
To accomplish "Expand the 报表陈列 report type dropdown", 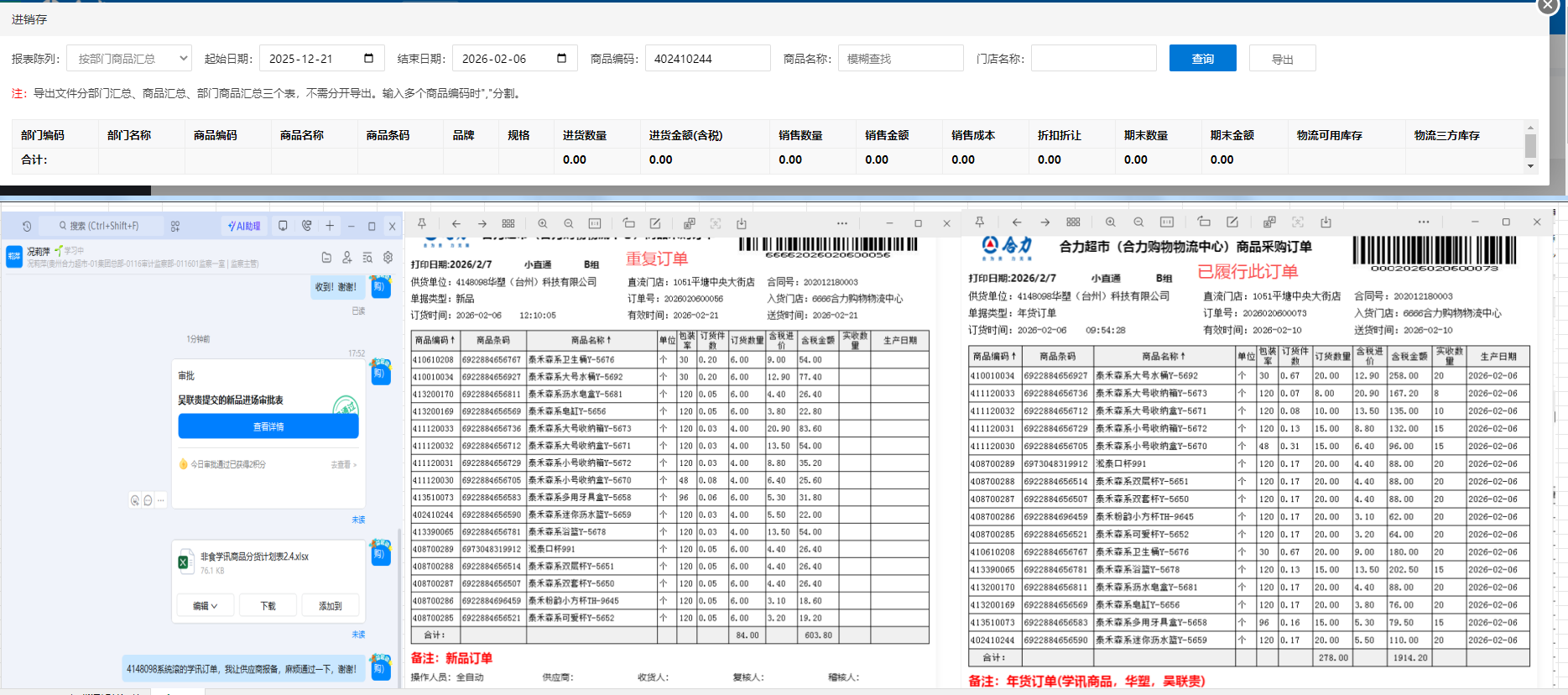I will tap(129, 59).
